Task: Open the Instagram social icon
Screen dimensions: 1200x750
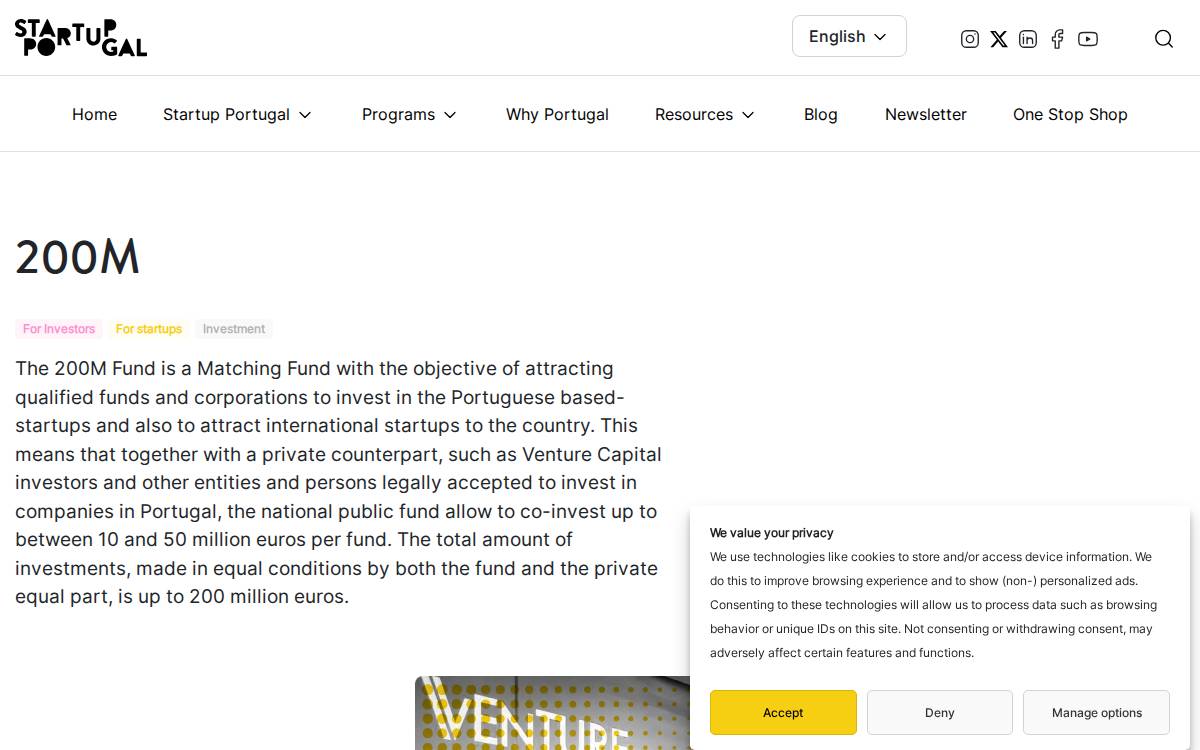Action: coord(969,39)
